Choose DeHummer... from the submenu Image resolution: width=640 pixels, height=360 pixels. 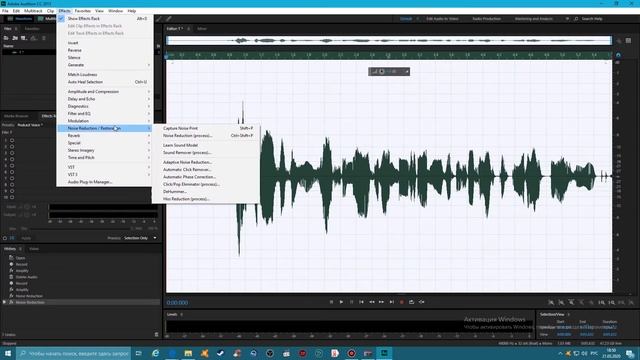pyautogui.click(x=206, y=191)
